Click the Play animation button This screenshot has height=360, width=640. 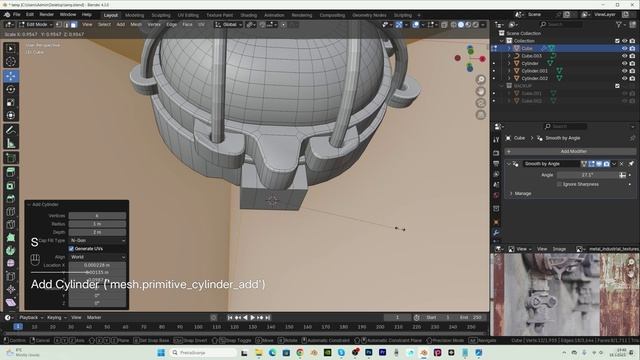click(x=253, y=318)
